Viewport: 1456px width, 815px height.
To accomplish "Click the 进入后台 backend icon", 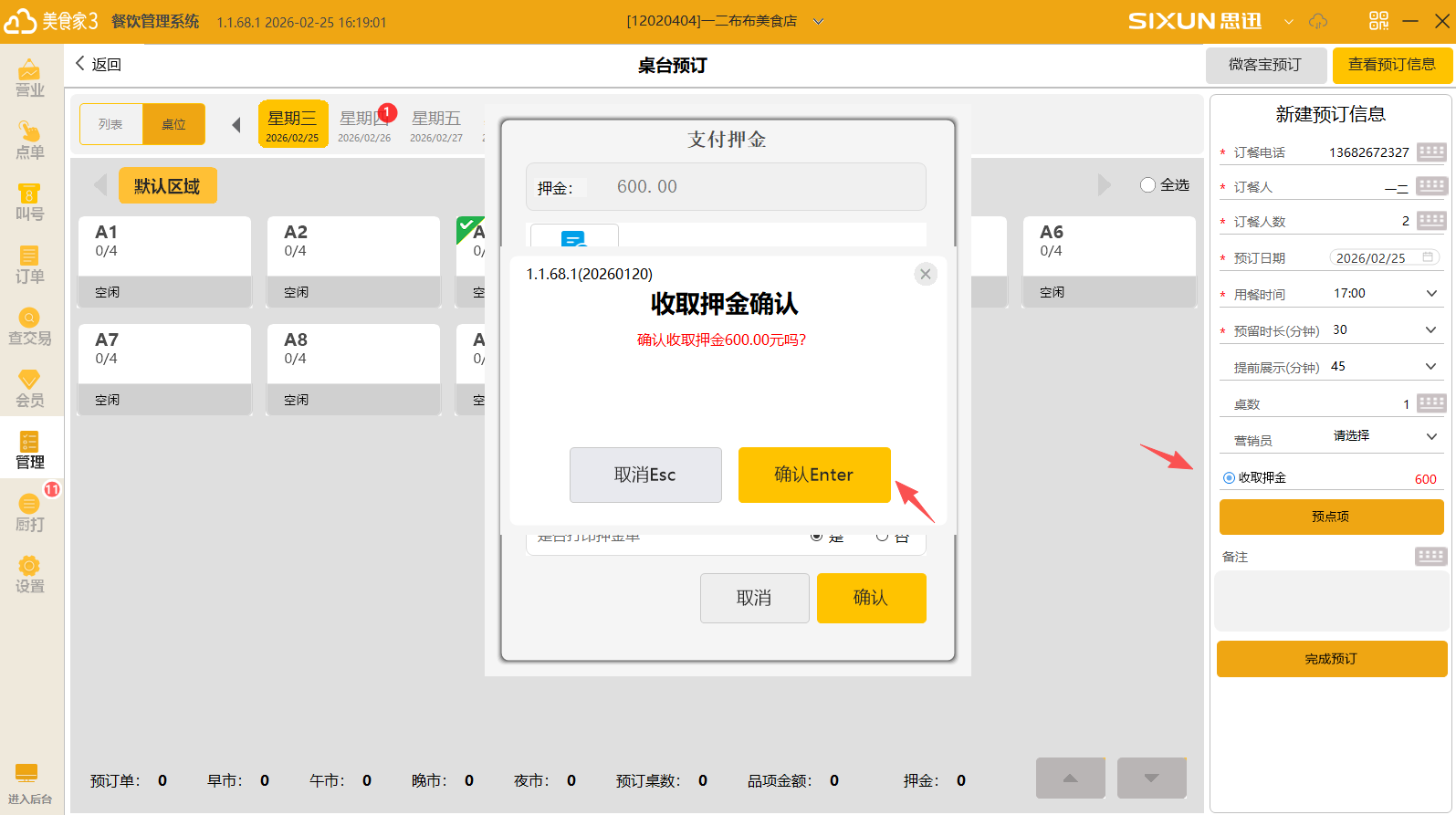I will coord(29,784).
